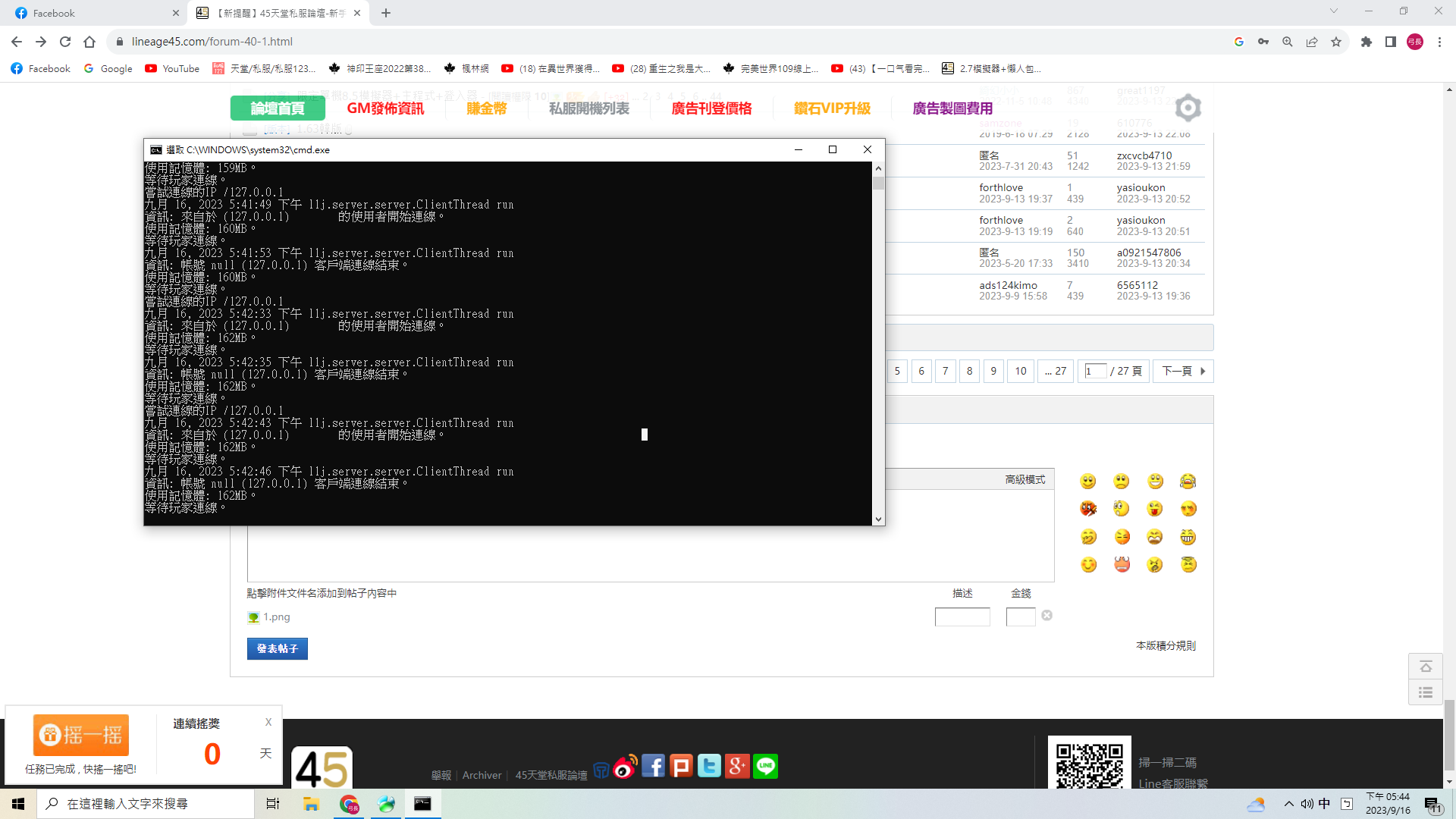
Task: Insert the first smiley emoticon
Action: (x=1088, y=482)
